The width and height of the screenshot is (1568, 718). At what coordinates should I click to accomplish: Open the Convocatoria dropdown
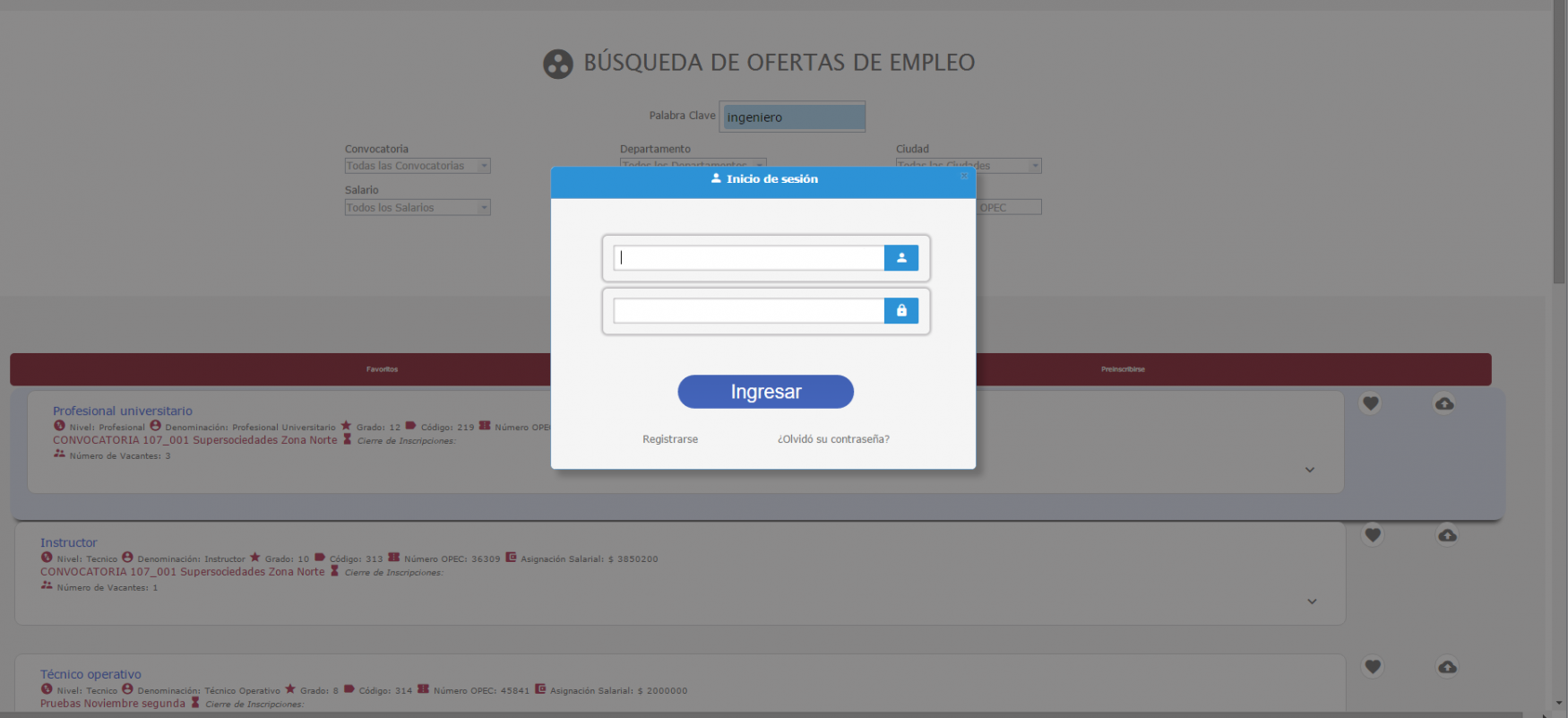click(418, 166)
